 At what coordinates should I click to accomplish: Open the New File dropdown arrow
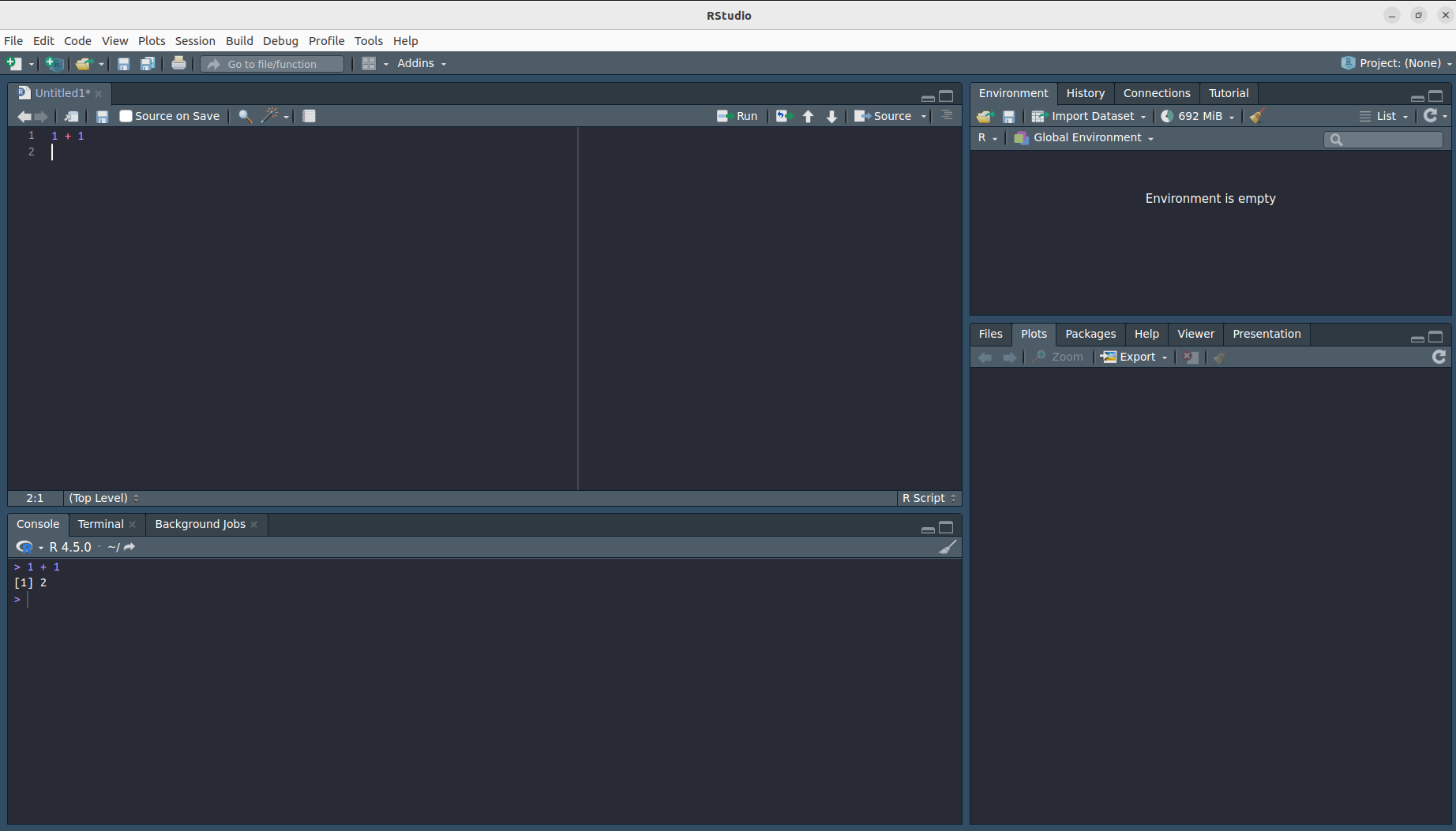32,65
